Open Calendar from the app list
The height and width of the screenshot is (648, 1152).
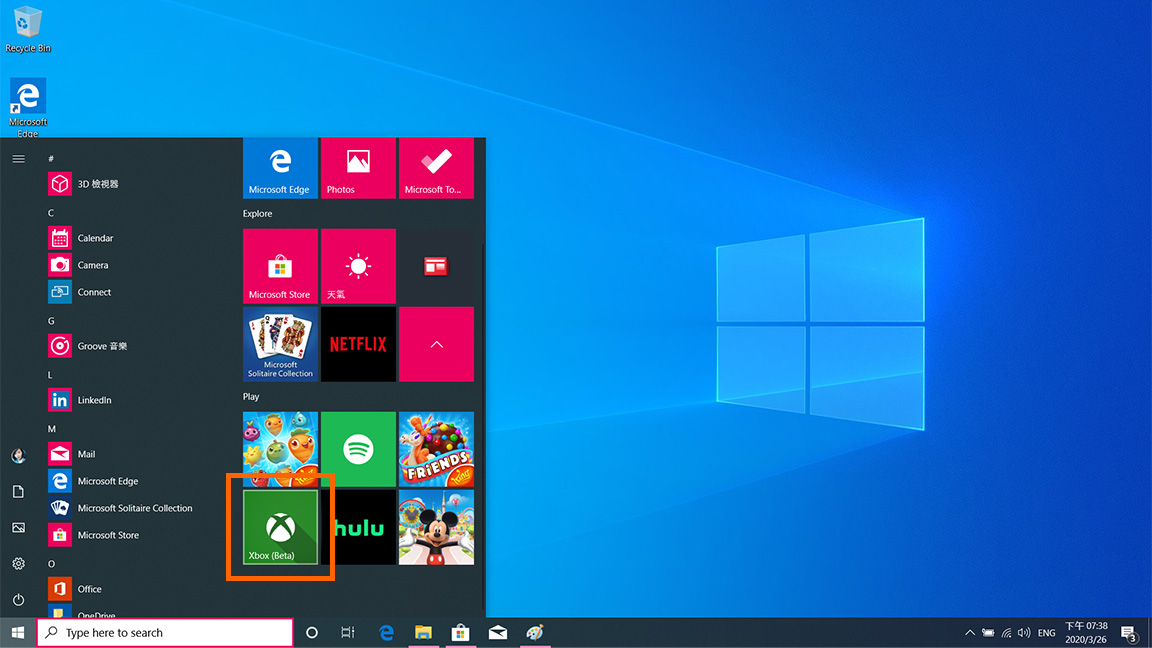[x=95, y=238]
